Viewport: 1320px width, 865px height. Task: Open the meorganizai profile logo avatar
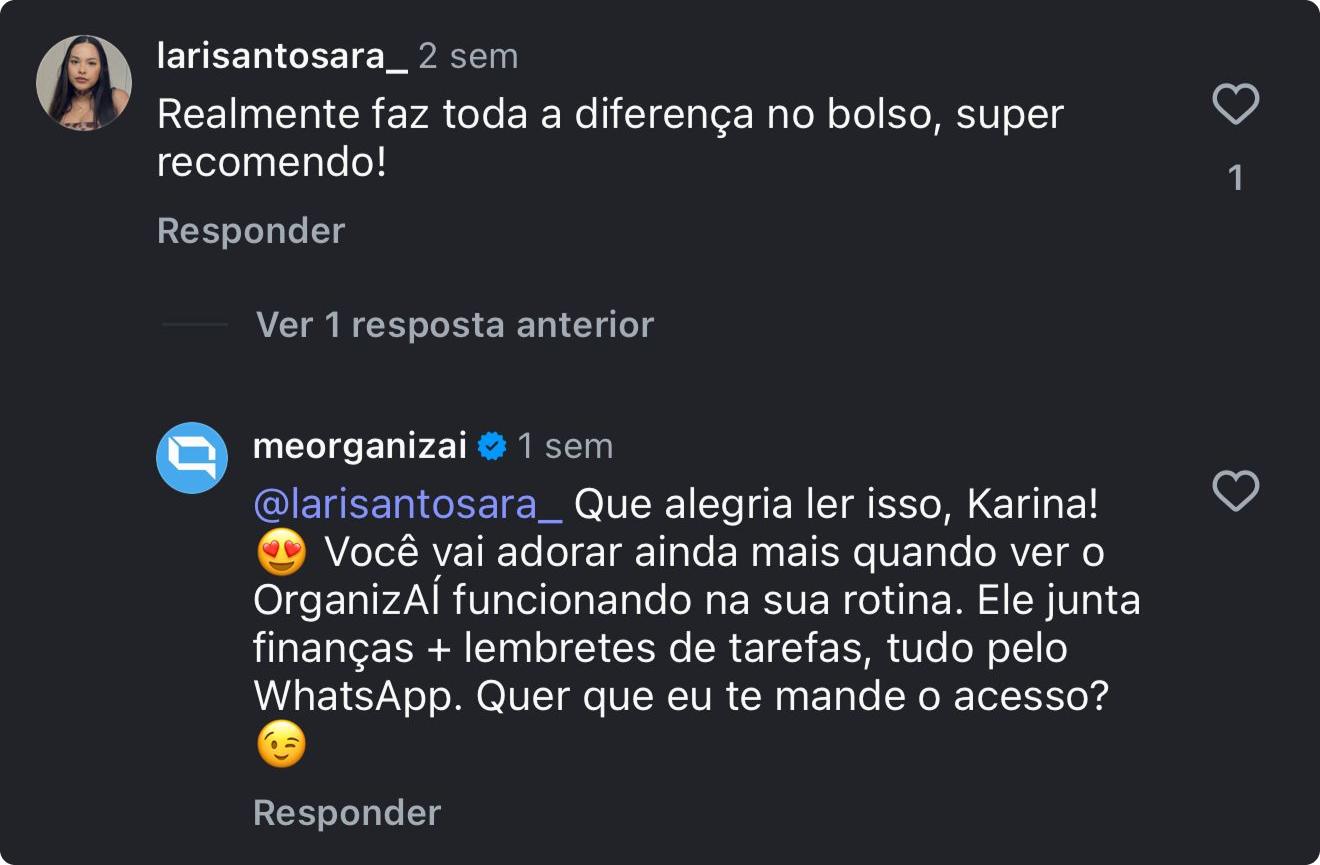point(193,458)
